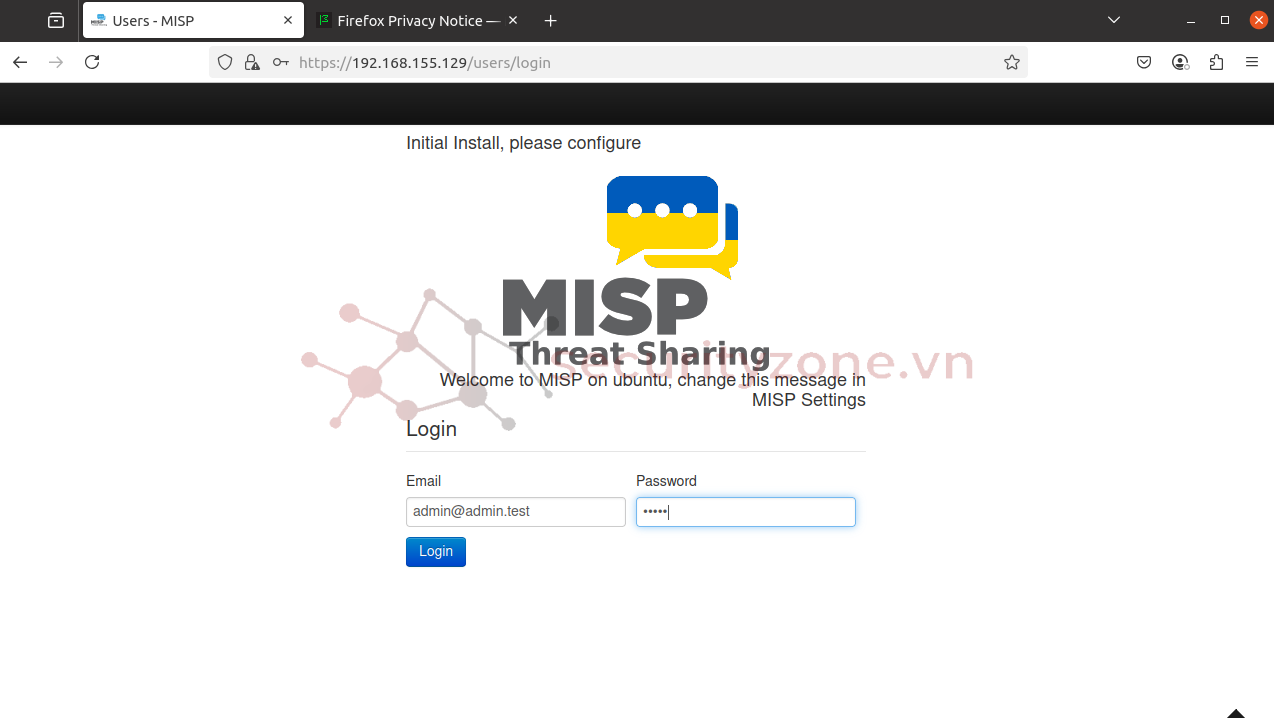Open the shield tracking protection icon

[225, 62]
